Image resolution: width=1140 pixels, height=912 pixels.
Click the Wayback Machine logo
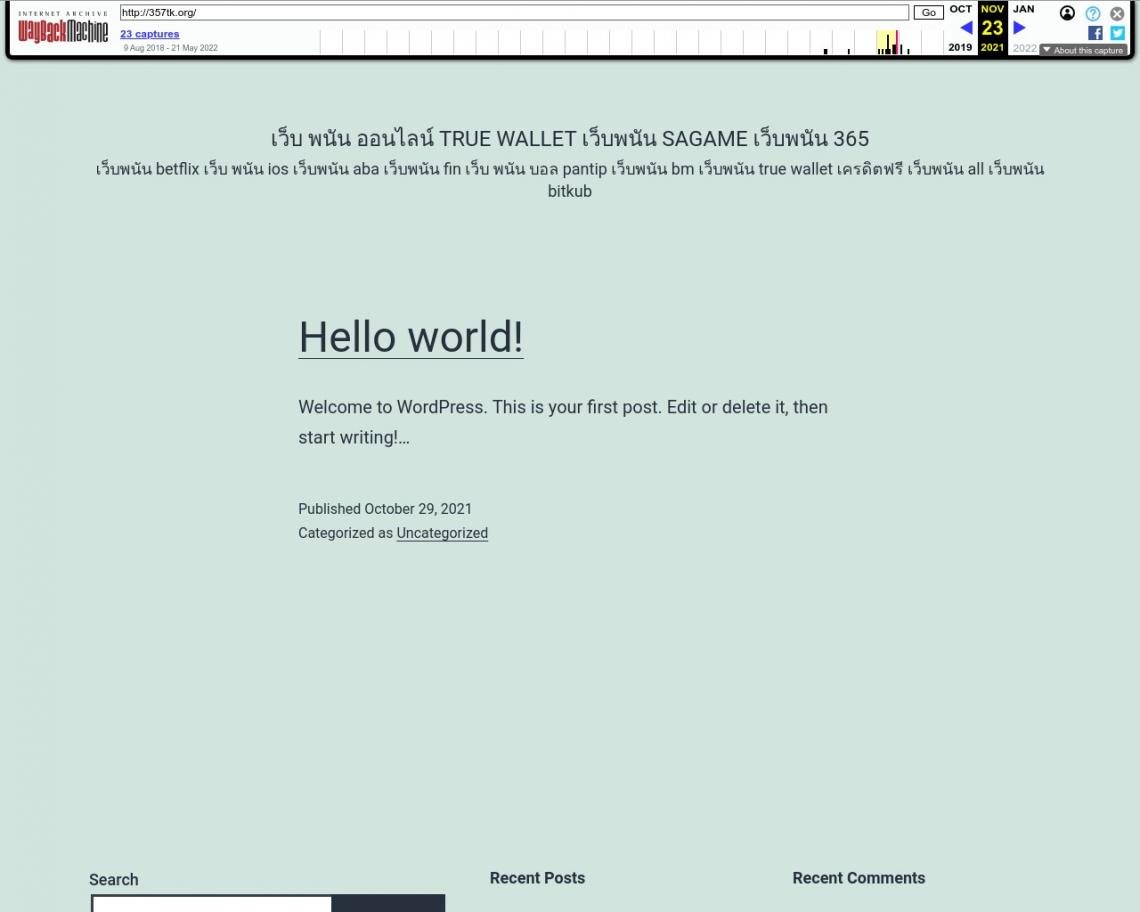(x=63, y=31)
